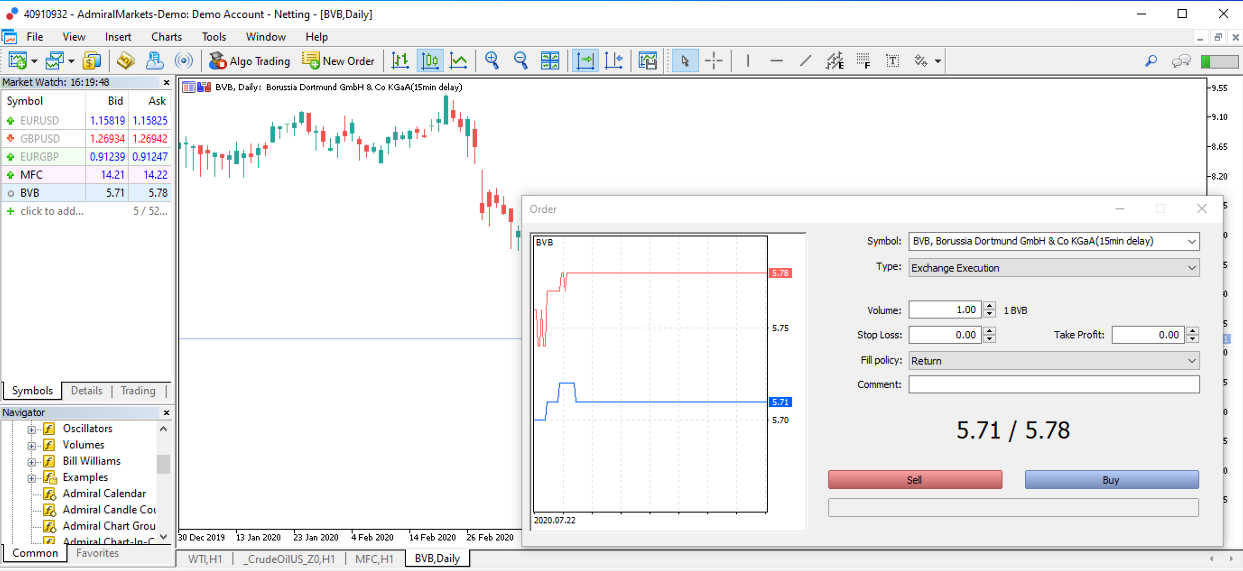This screenshot has height=571, width=1243.
Task: Select the cursor arrow tool
Action: pos(685,61)
